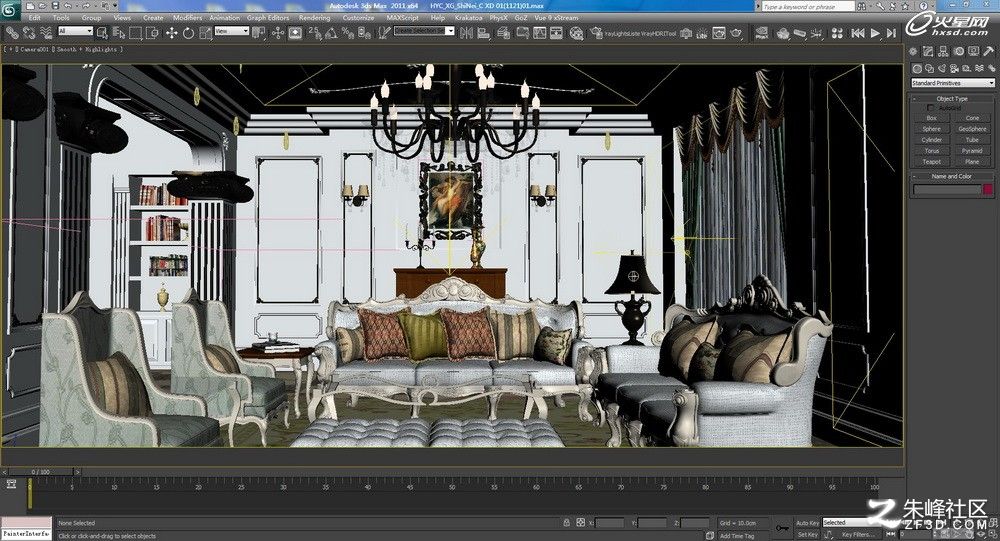
Task: Open the Motion command panel tab
Action: click(959, 51)
